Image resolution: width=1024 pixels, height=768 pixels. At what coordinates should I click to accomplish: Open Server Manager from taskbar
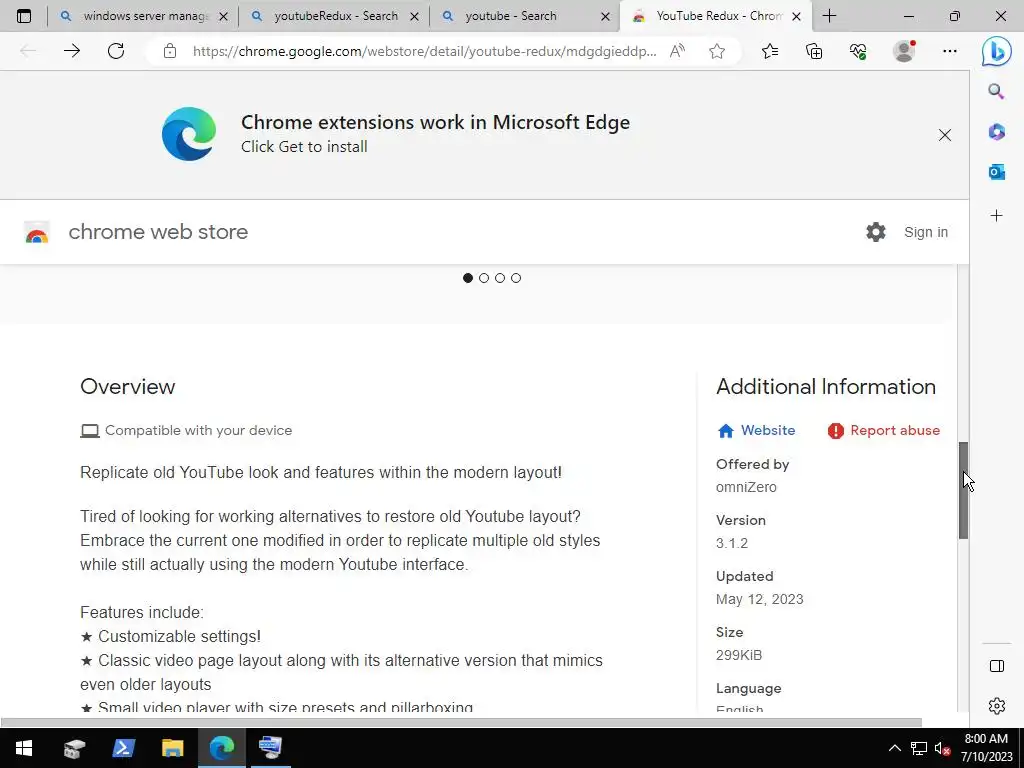pos(74,748)
